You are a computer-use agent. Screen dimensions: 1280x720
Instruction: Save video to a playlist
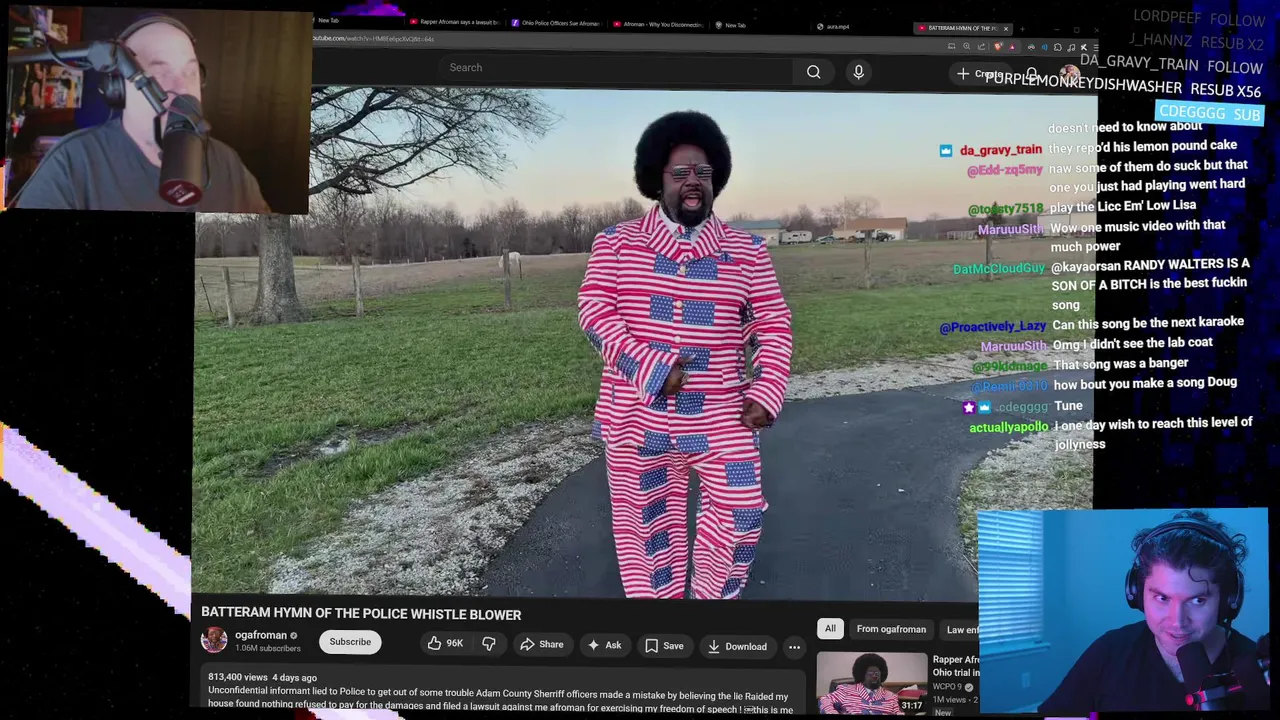click(664, 646)
